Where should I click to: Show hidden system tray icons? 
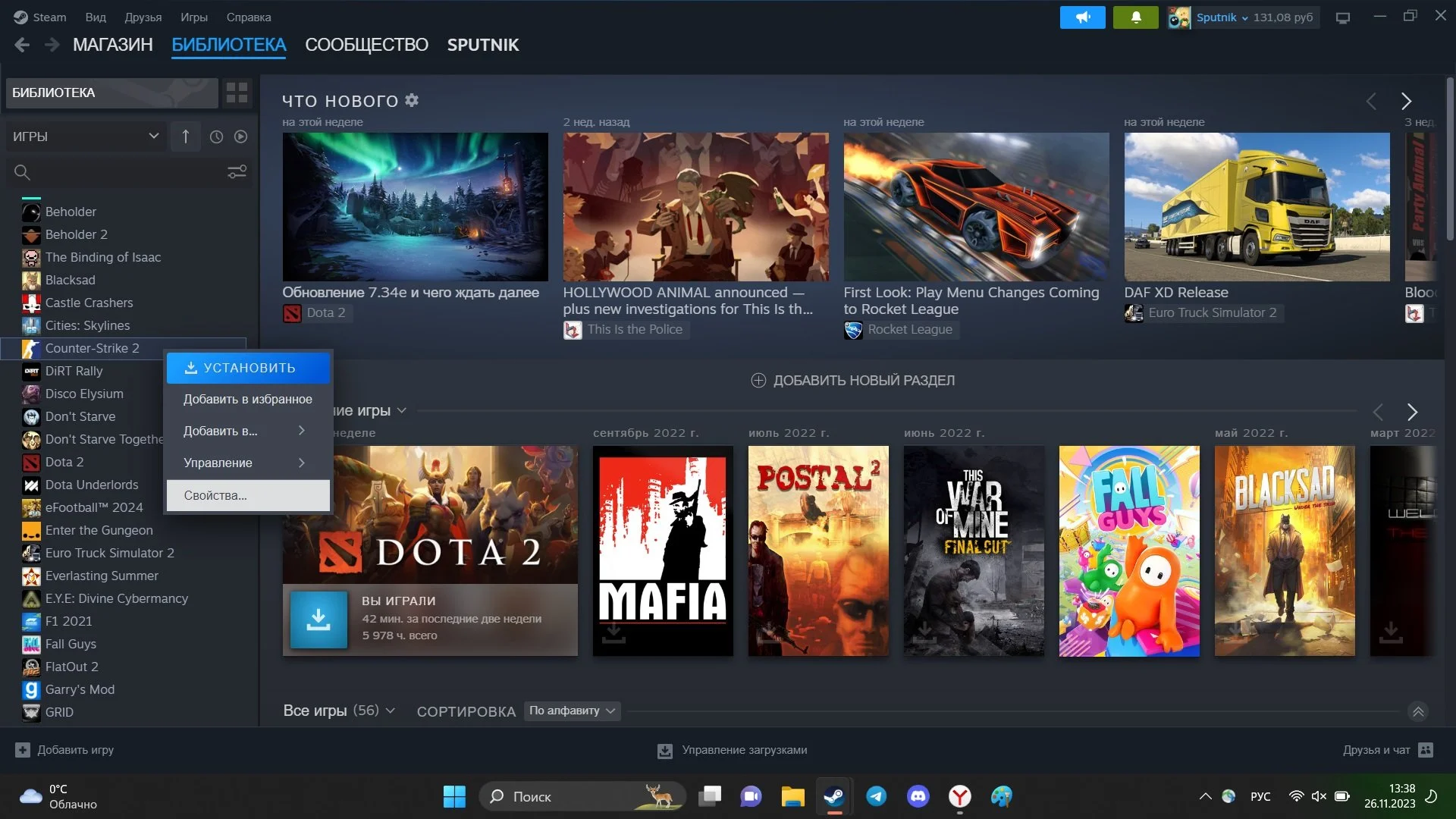point(1205,796)
